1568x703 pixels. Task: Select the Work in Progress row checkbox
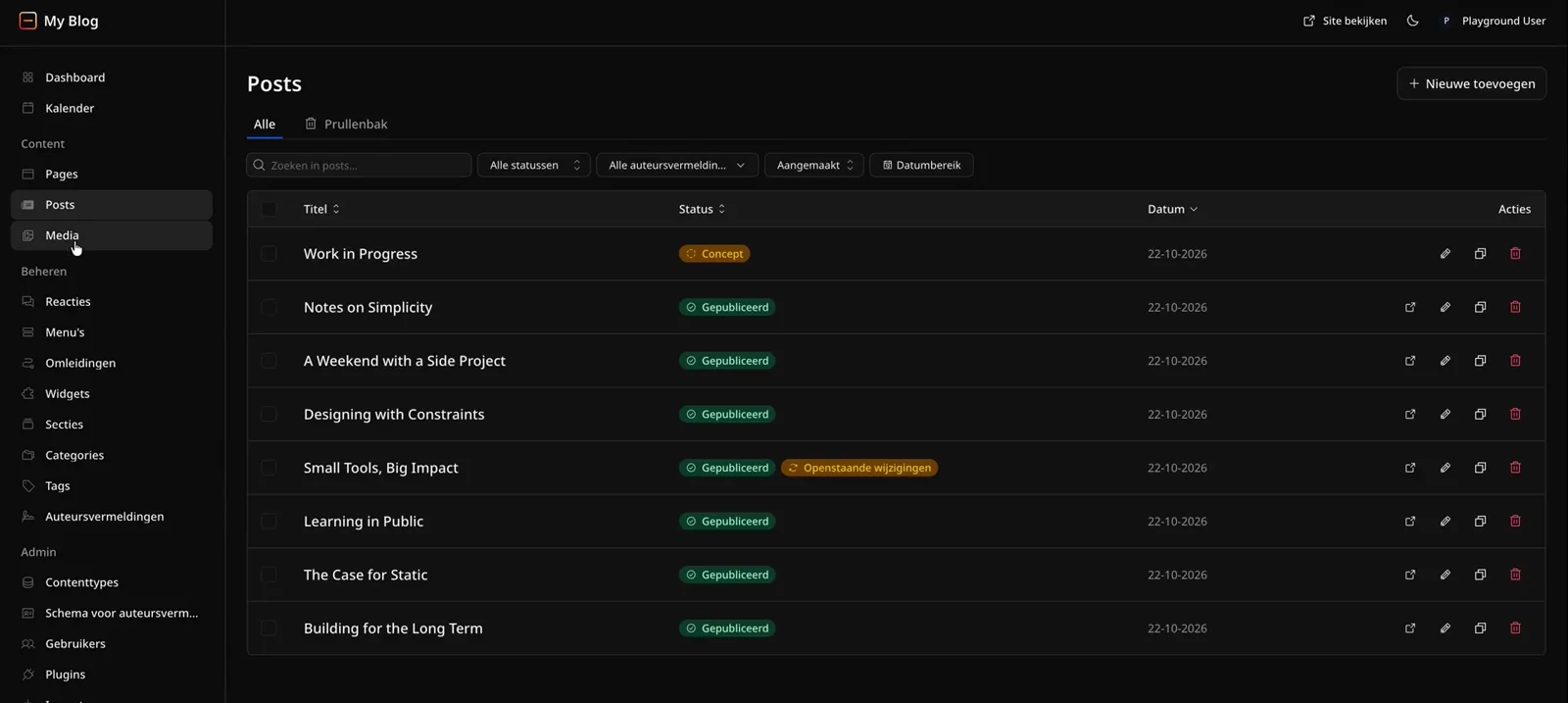269,254
